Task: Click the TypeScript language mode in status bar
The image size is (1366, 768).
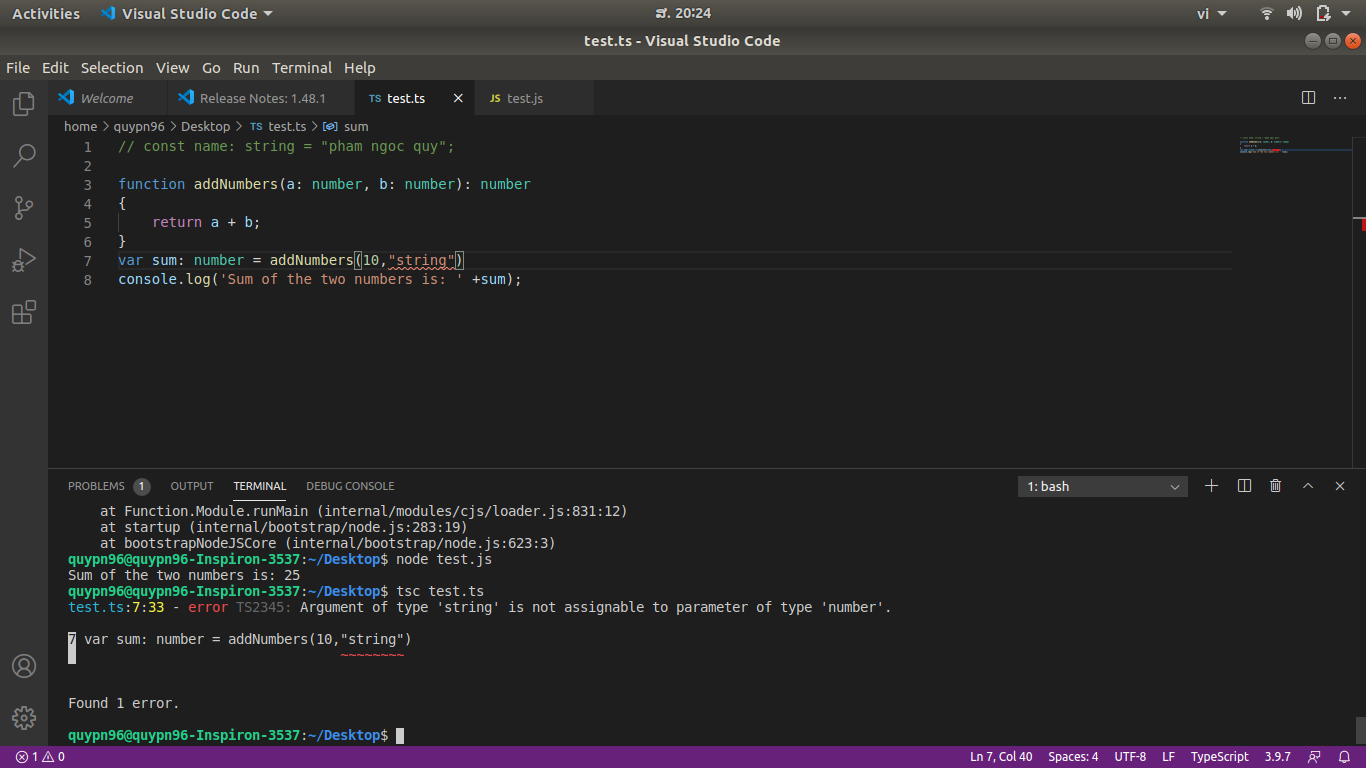Action: pyautogui.click(x=1219, y=757)
